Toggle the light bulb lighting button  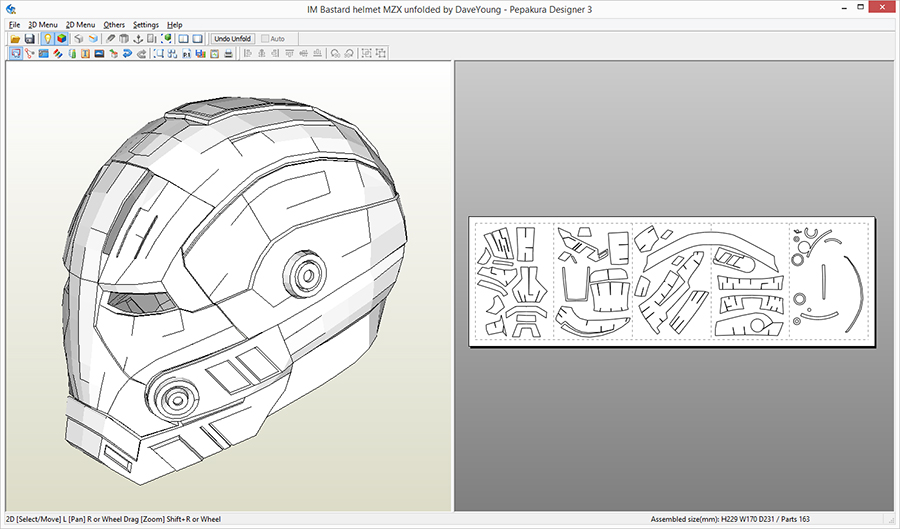coord(48,39)
